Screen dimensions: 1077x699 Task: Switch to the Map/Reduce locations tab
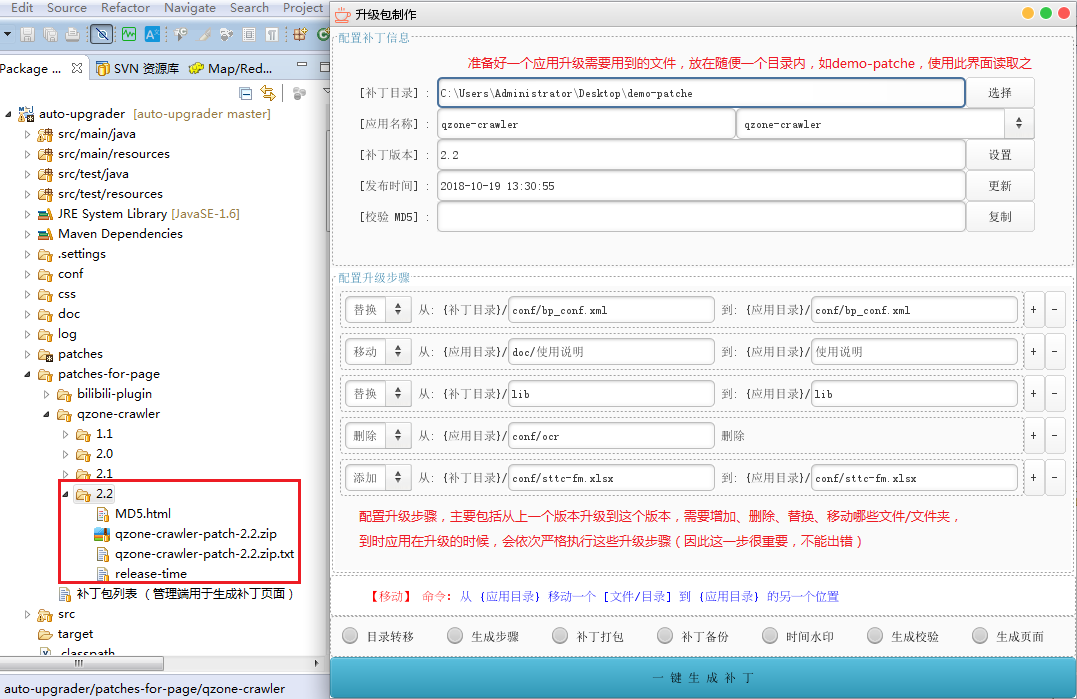[231, 68]
